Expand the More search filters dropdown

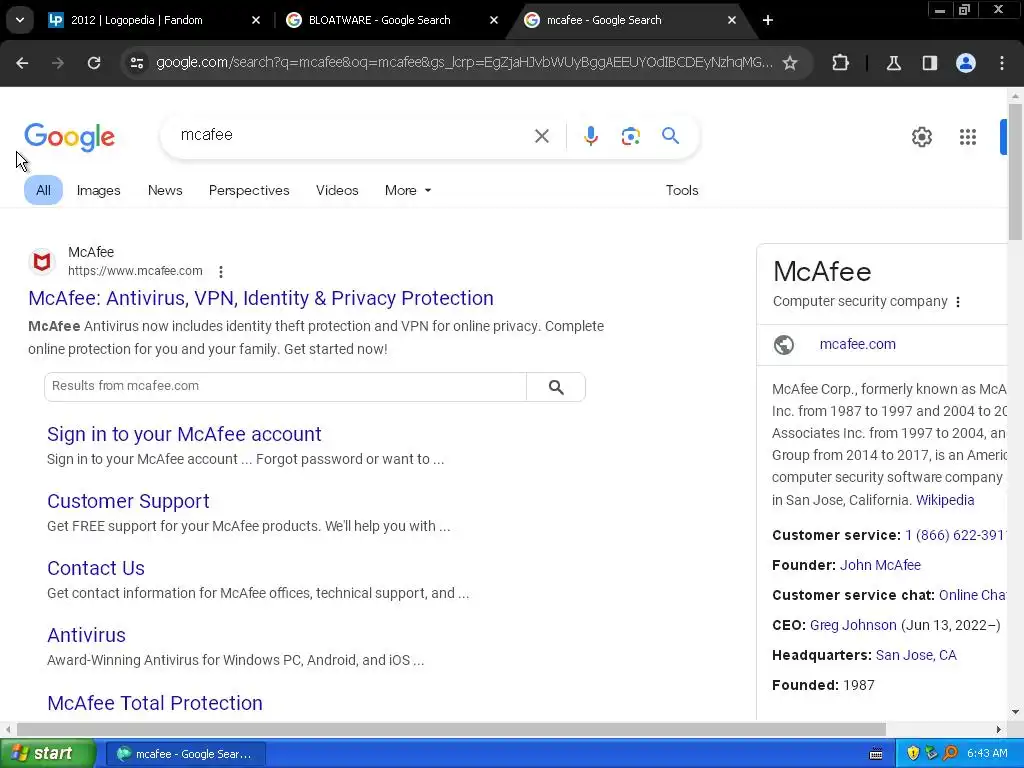[408, 190]
